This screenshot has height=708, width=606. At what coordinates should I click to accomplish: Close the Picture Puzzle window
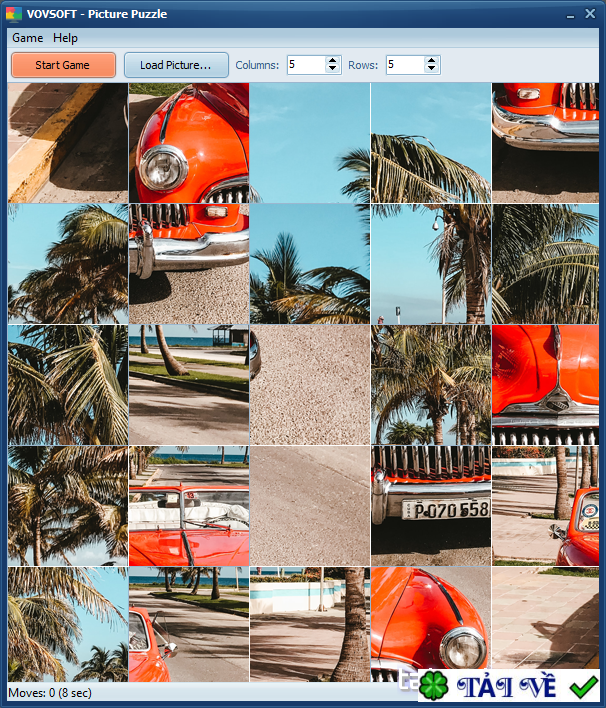[x=590, y=14]
